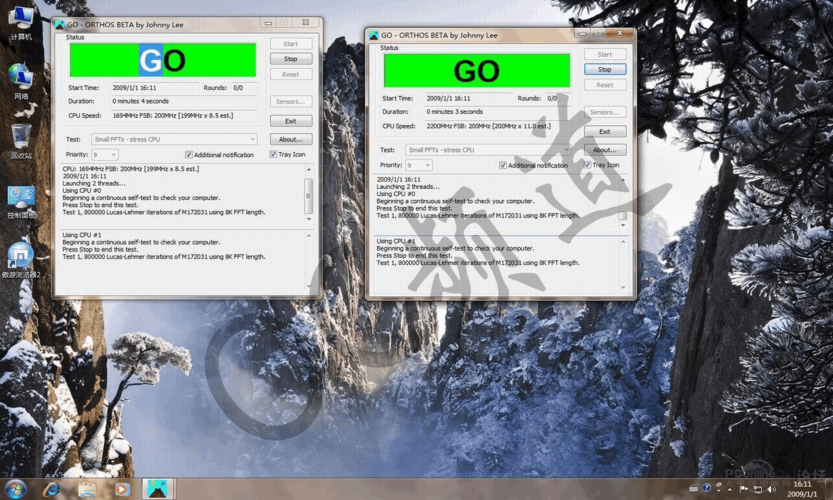The height and width of the screenshot is (500, 833).
Task: Click Rounds field in the left window
Action: pyautogui.click(x=244, y=88)
